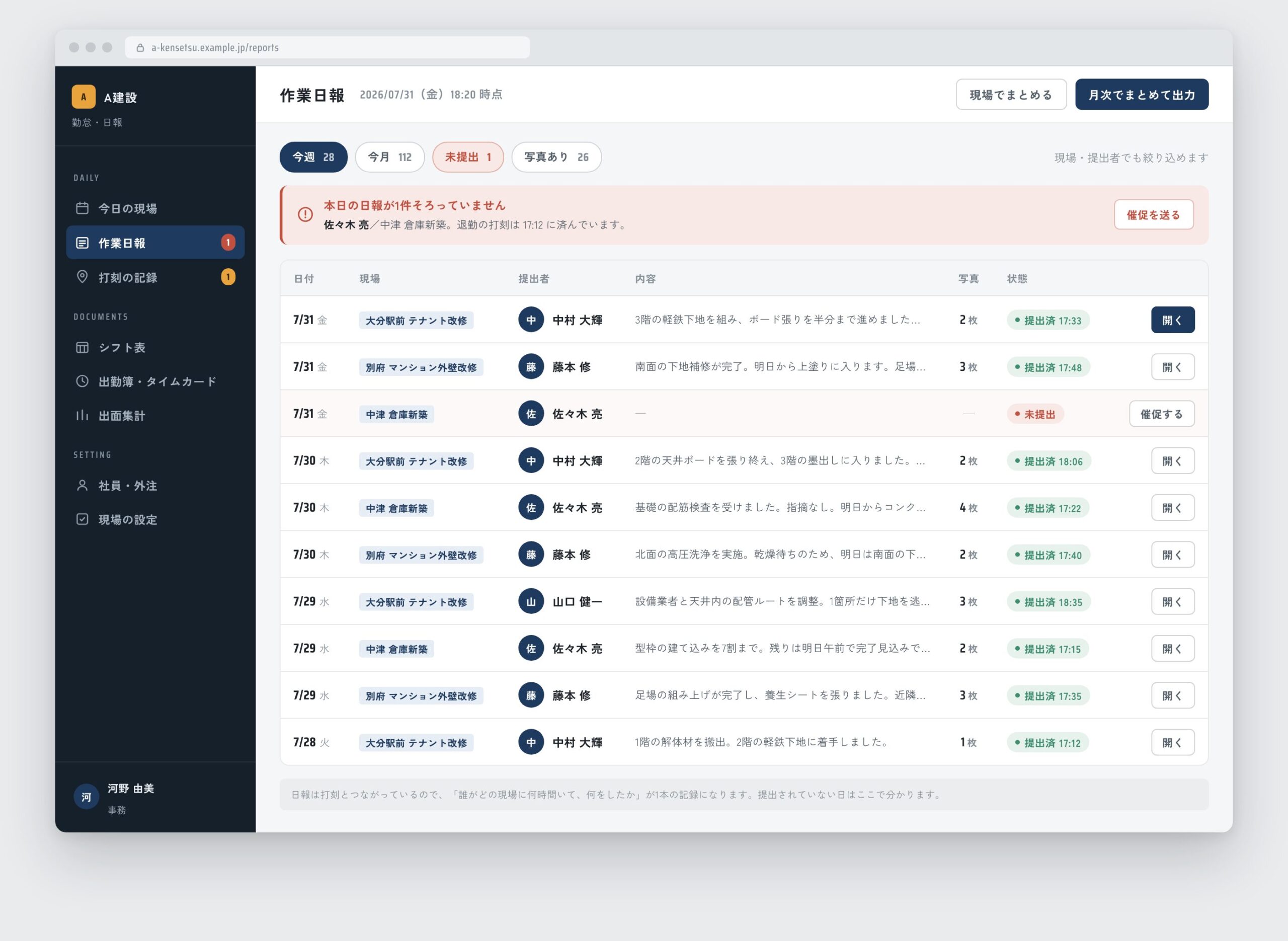This screenshot has height=941, width=1288.
Task: Click 中村 大輝 avatar in the 7/30 row
Action: [531, 460]
